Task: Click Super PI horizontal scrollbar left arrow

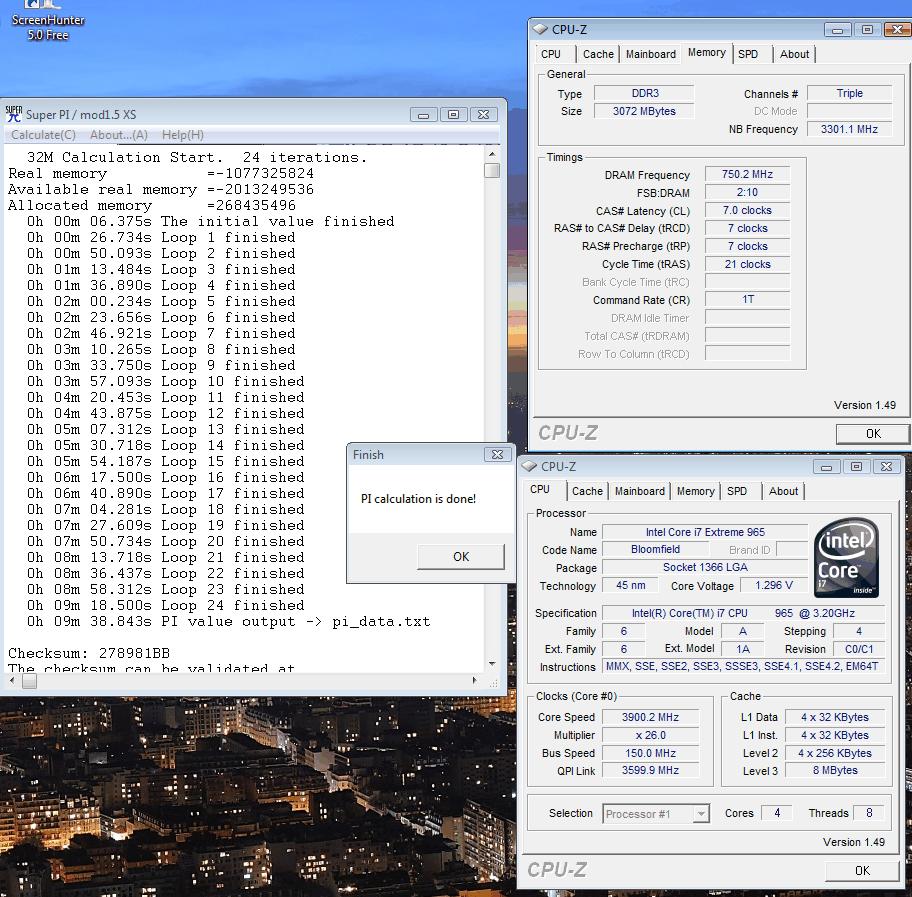Action: 13,681
